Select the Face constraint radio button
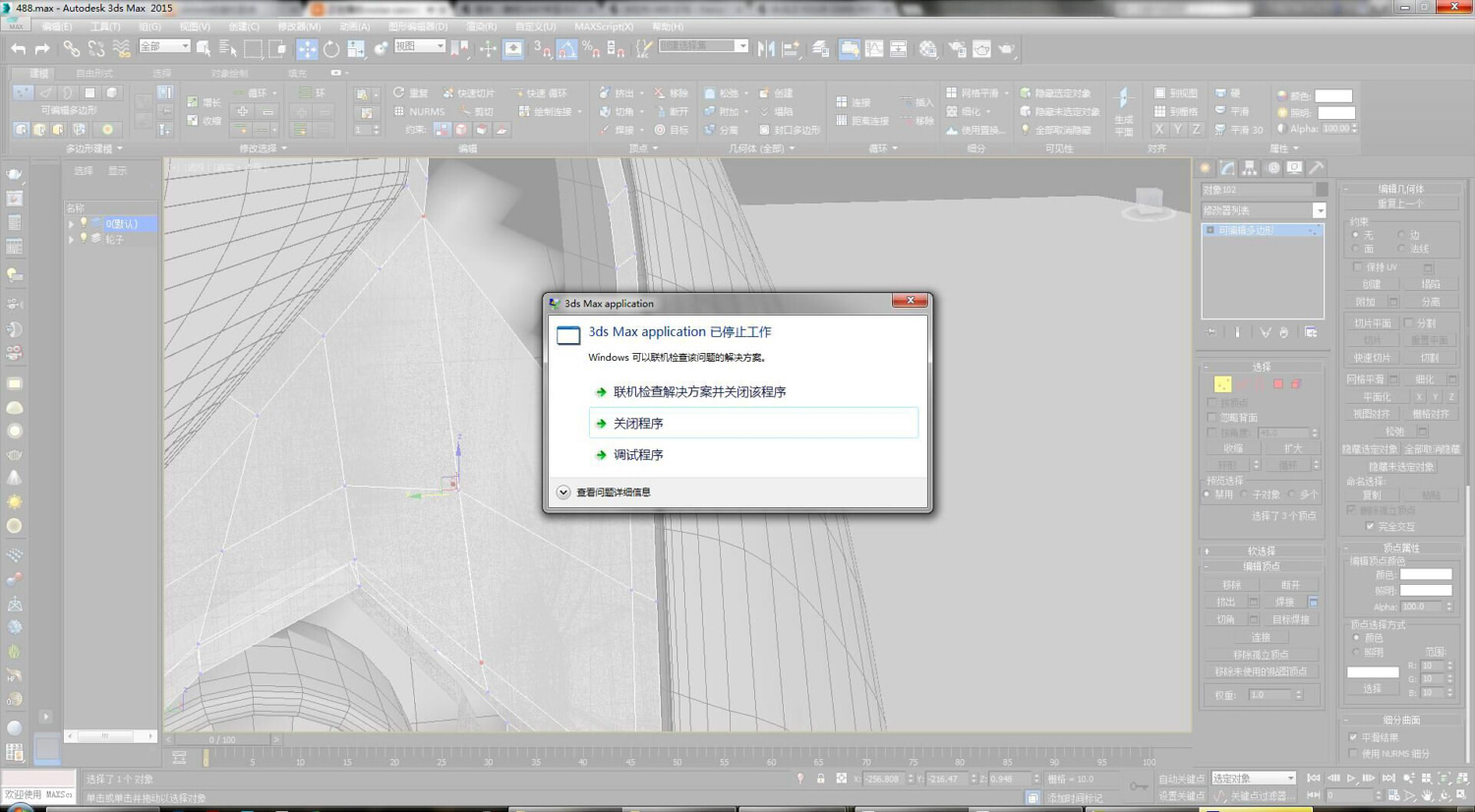This screenshot has width=1475, height=812. coord(1355,250)
